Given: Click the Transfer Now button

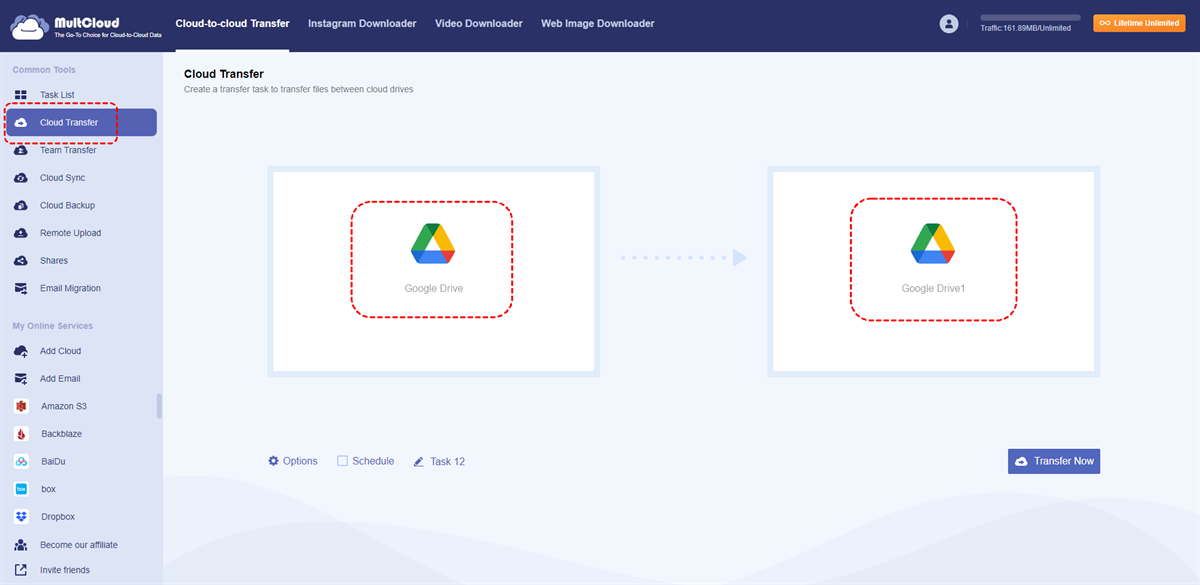Looking at the screenshot, I should pos(1054,461).
